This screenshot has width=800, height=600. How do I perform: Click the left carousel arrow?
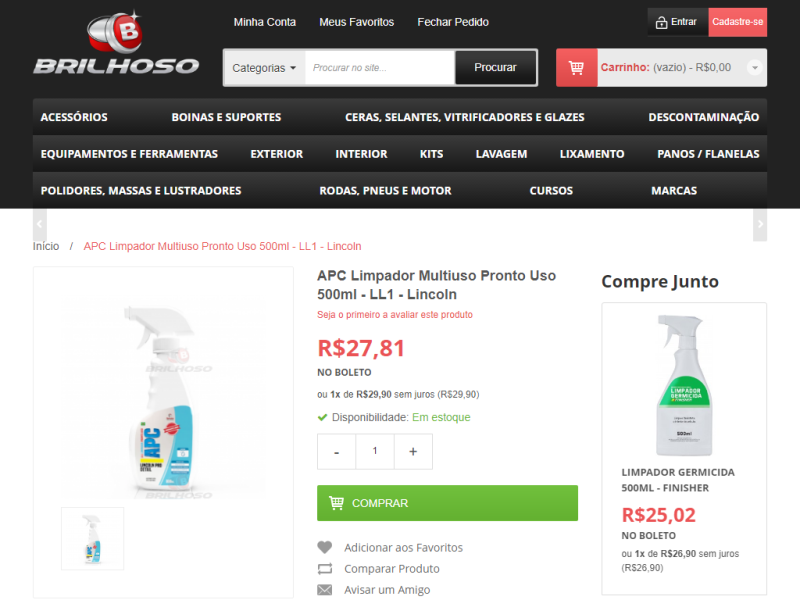[x=40, y=224]
